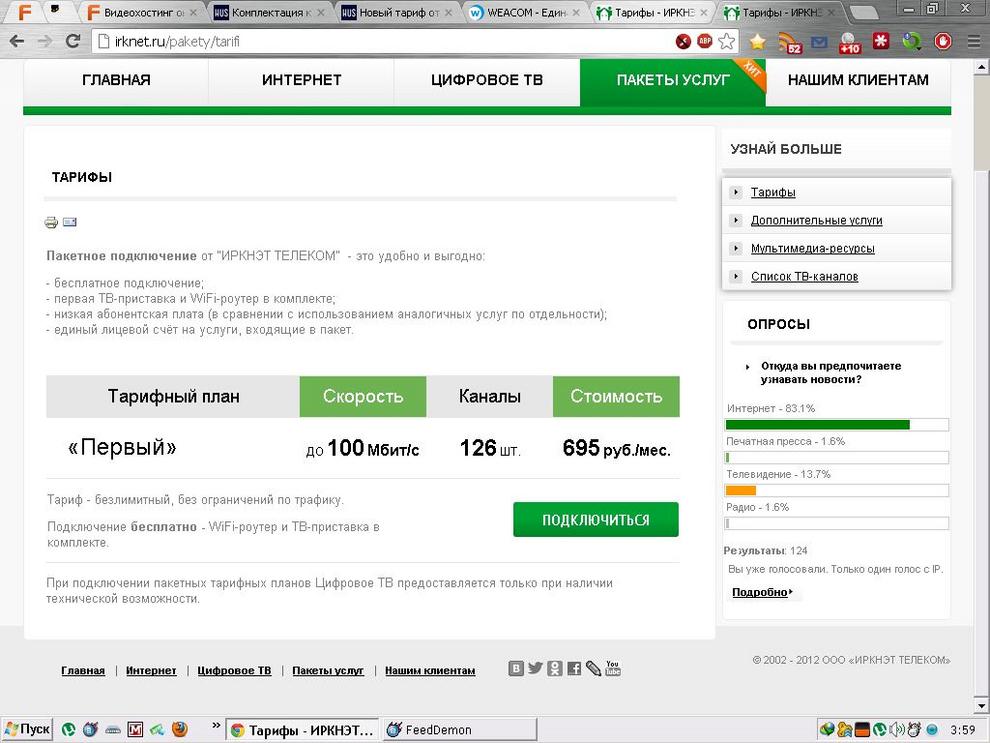Image resolution: width=990 pixels, height=743 pixels.
Task: Click the page scrollbar down arrow
Action: tap(981, 705)
